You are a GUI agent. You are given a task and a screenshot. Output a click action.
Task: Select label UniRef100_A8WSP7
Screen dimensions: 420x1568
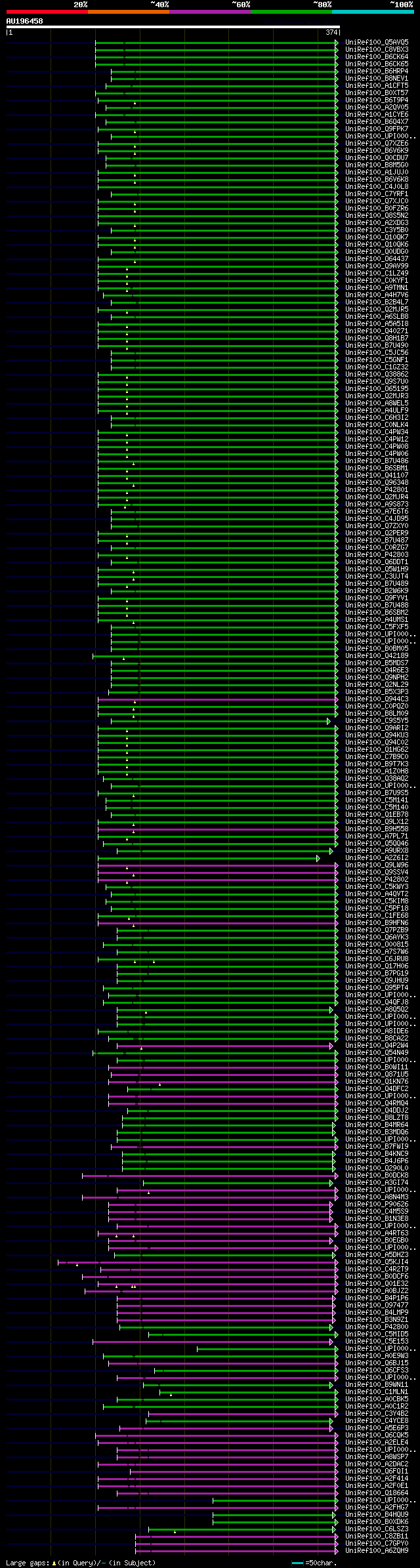[377, 1456]
